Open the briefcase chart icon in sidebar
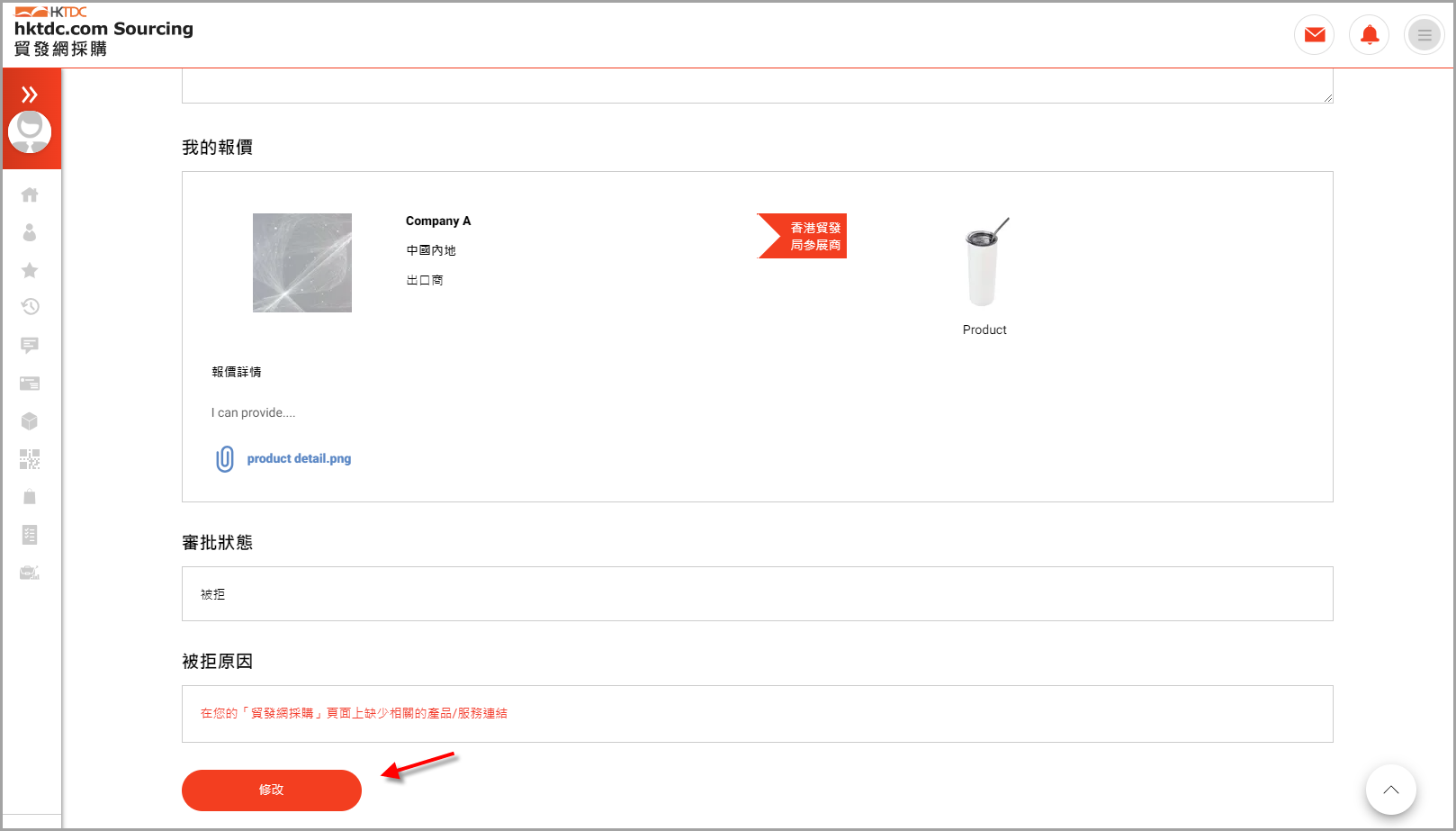 tap(30, 573)
